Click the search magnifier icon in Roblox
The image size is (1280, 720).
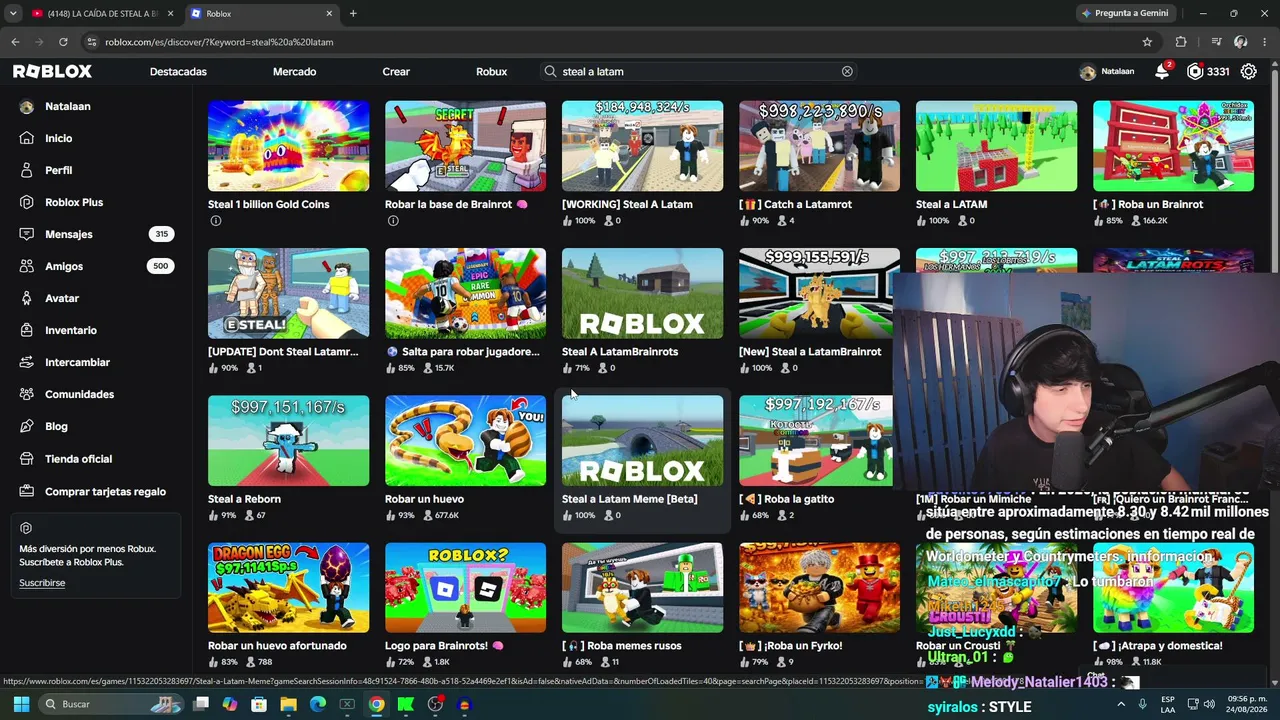[x=550, y=72]
